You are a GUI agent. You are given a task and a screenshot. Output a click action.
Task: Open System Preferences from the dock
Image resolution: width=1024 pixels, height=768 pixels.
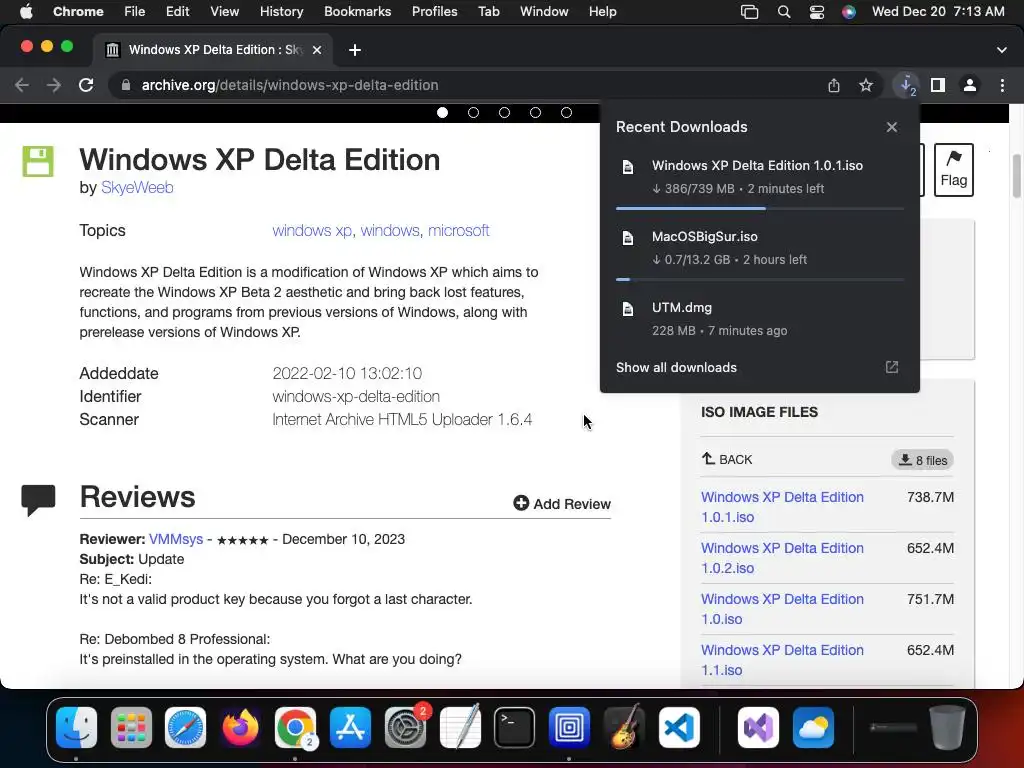405,727
